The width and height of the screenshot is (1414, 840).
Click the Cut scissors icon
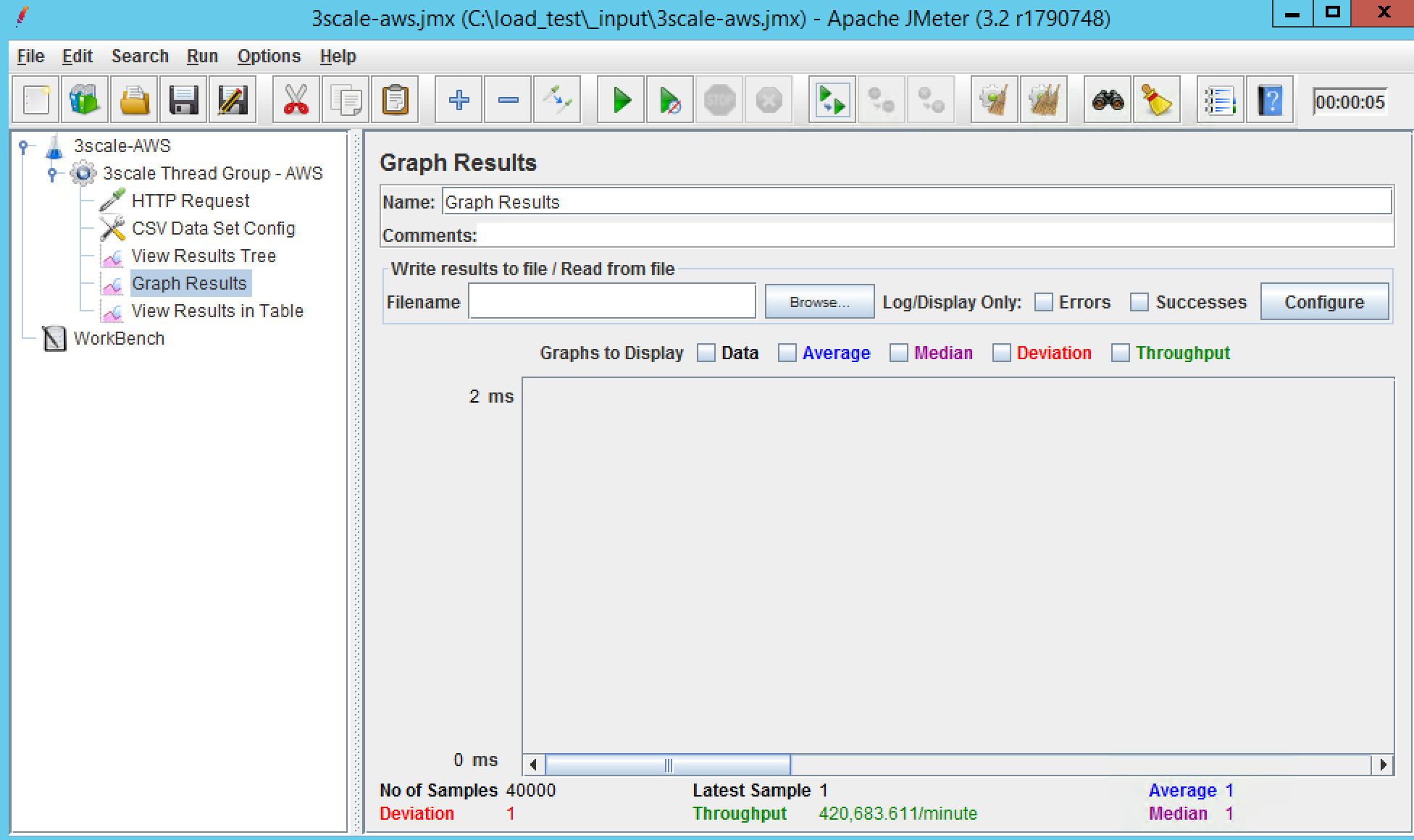[296, 100]
